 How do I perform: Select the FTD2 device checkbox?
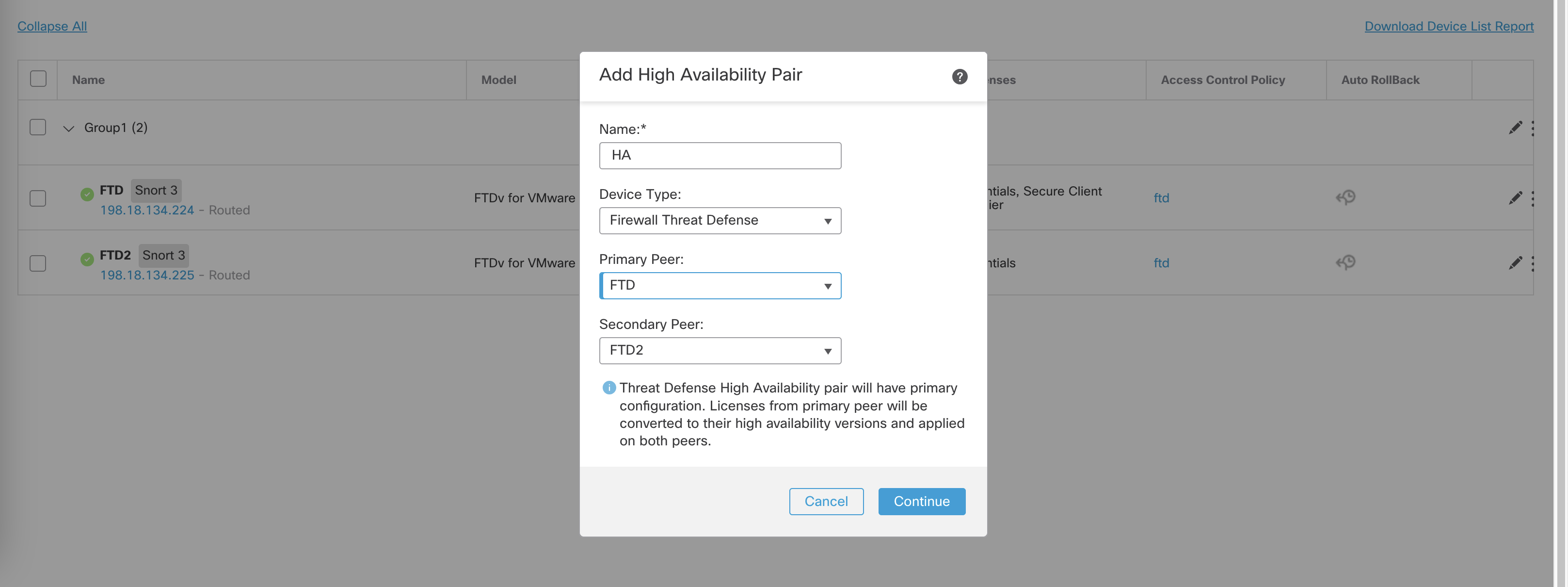[x=38, y=263]
